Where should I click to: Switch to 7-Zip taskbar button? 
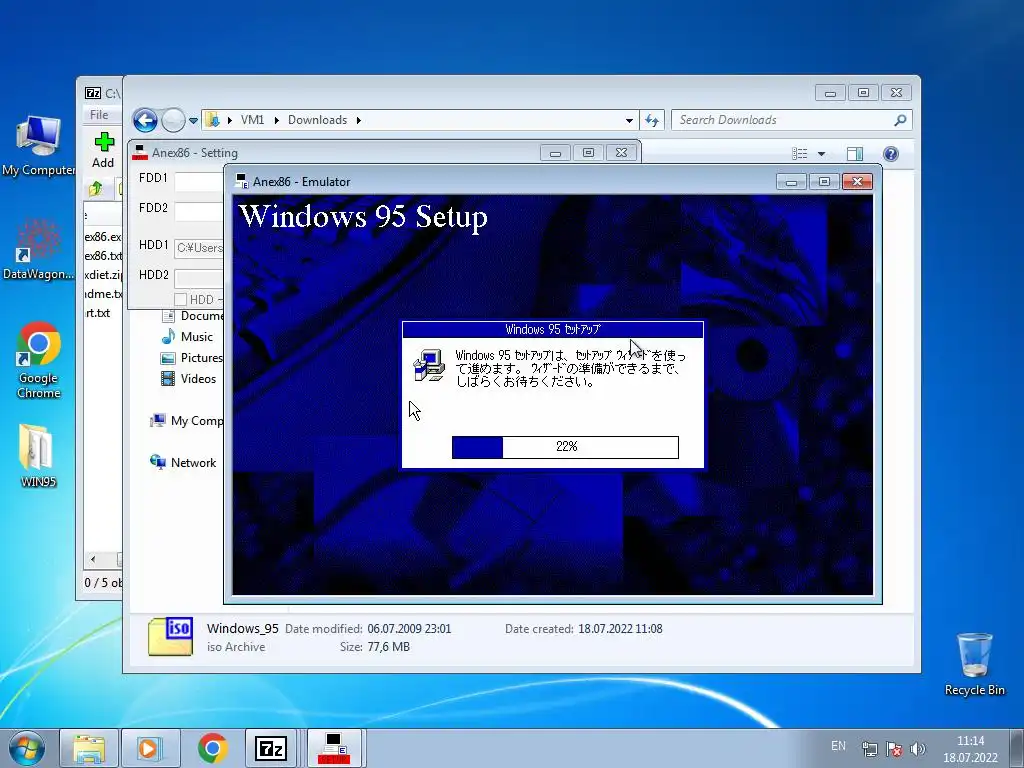271,748
